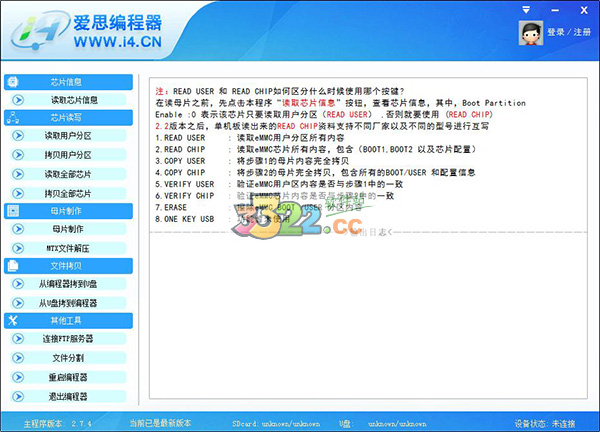This screenshot has width=600, height=432.
Task: Click the '8.ONE KEY USB' instruction line
Action: [x=223, y=219]
